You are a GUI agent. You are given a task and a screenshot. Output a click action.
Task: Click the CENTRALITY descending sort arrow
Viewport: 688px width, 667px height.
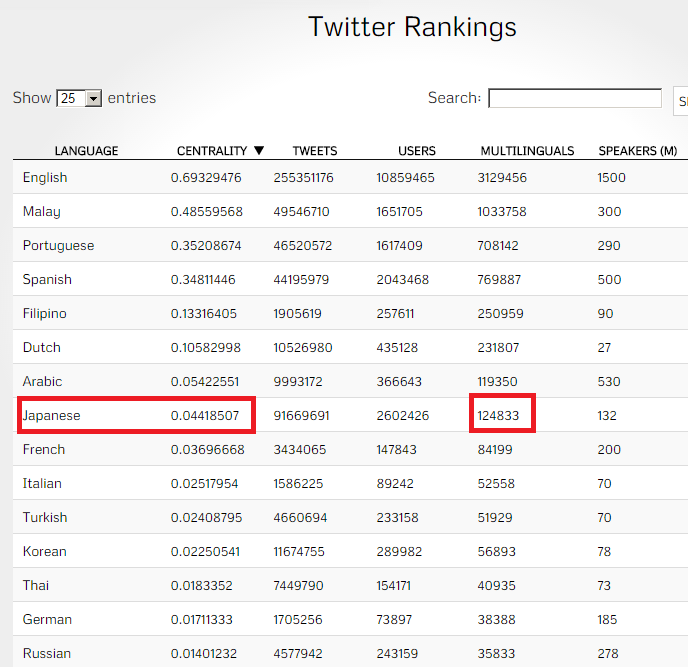[259, 151]
